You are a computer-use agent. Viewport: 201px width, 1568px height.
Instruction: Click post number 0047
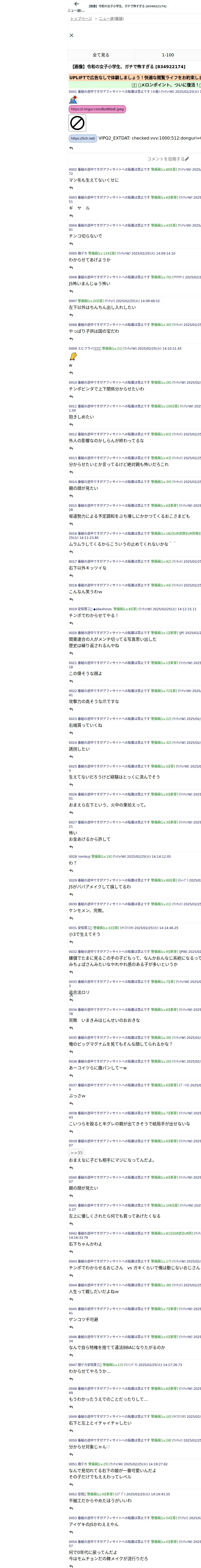click(73, 1365)
